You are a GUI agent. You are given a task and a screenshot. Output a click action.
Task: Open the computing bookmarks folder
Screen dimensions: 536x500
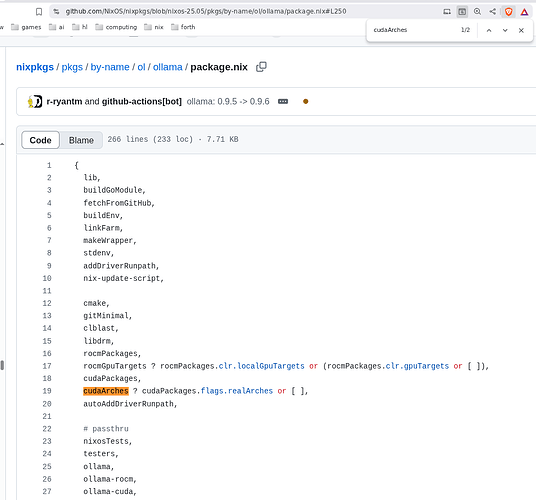(x=116, y=27)
